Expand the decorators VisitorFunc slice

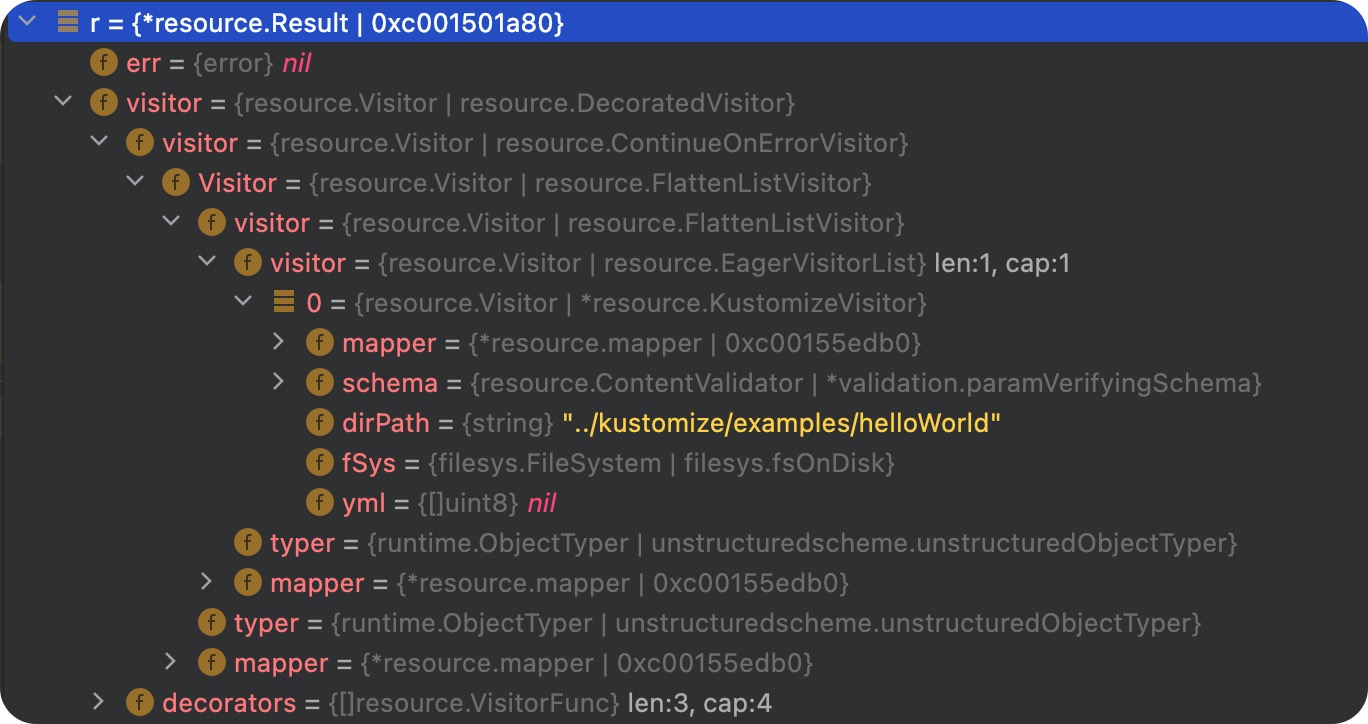98,702
